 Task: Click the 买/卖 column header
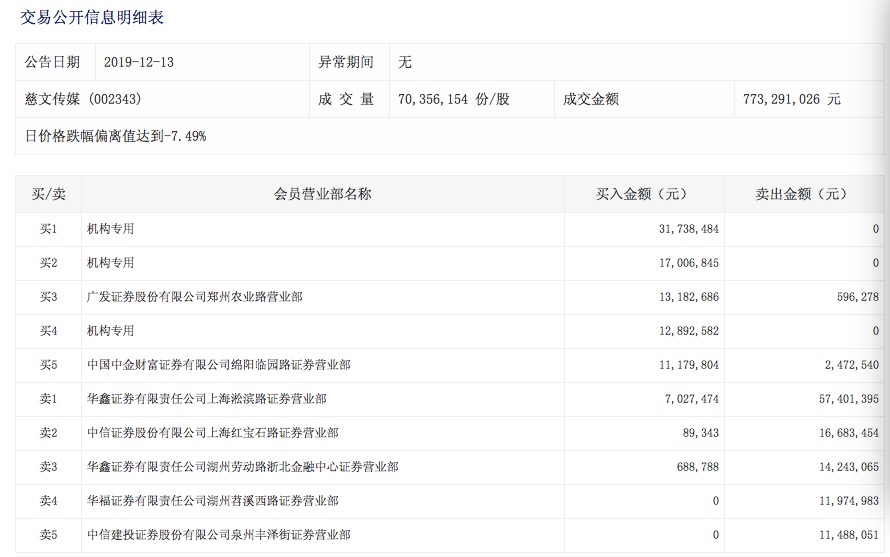coord(48,194)
